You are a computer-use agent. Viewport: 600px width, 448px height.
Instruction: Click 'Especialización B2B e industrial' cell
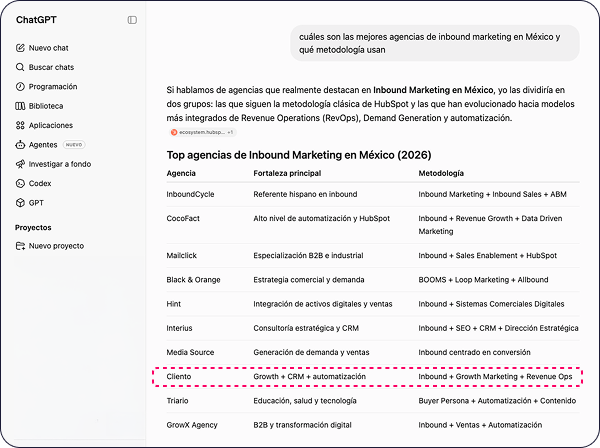pyautogui.click(x=308, y=256)
